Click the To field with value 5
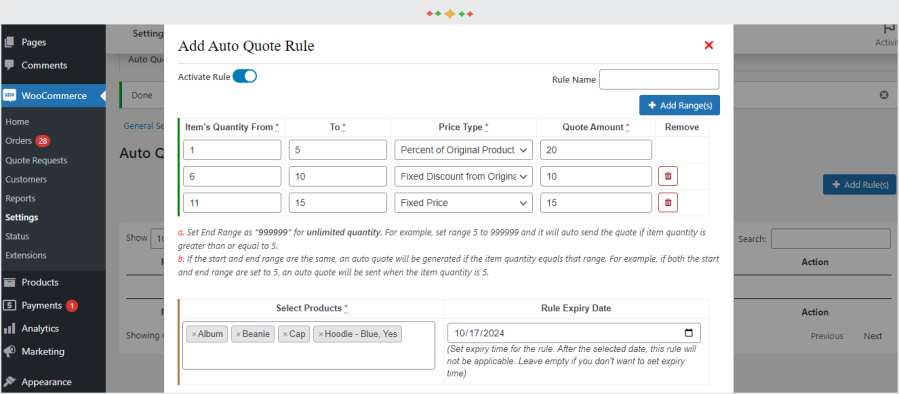The image size is (899, 394). coord(338,150)
